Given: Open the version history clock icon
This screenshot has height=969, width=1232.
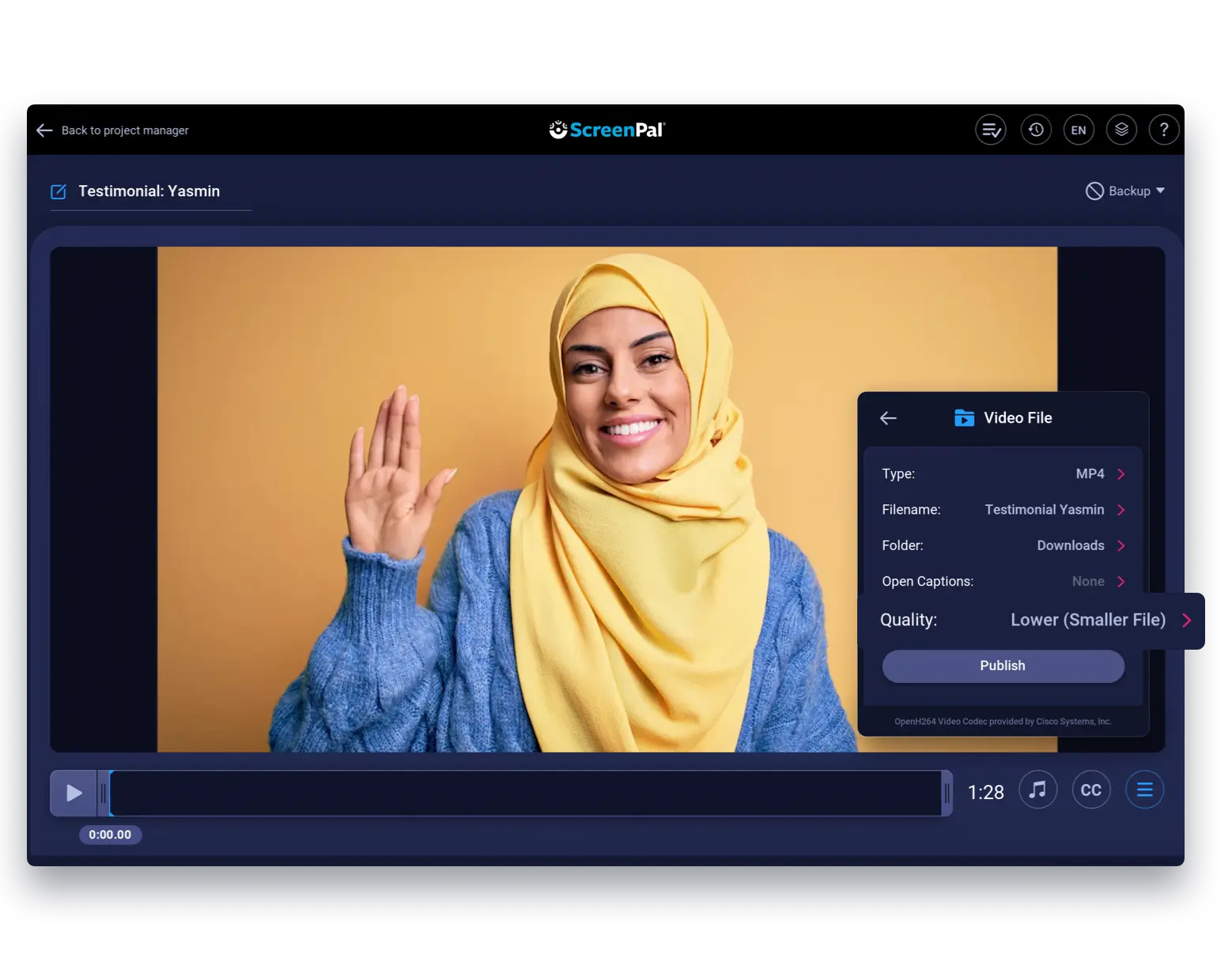Looking at the screenshot, I should 1036,130.
